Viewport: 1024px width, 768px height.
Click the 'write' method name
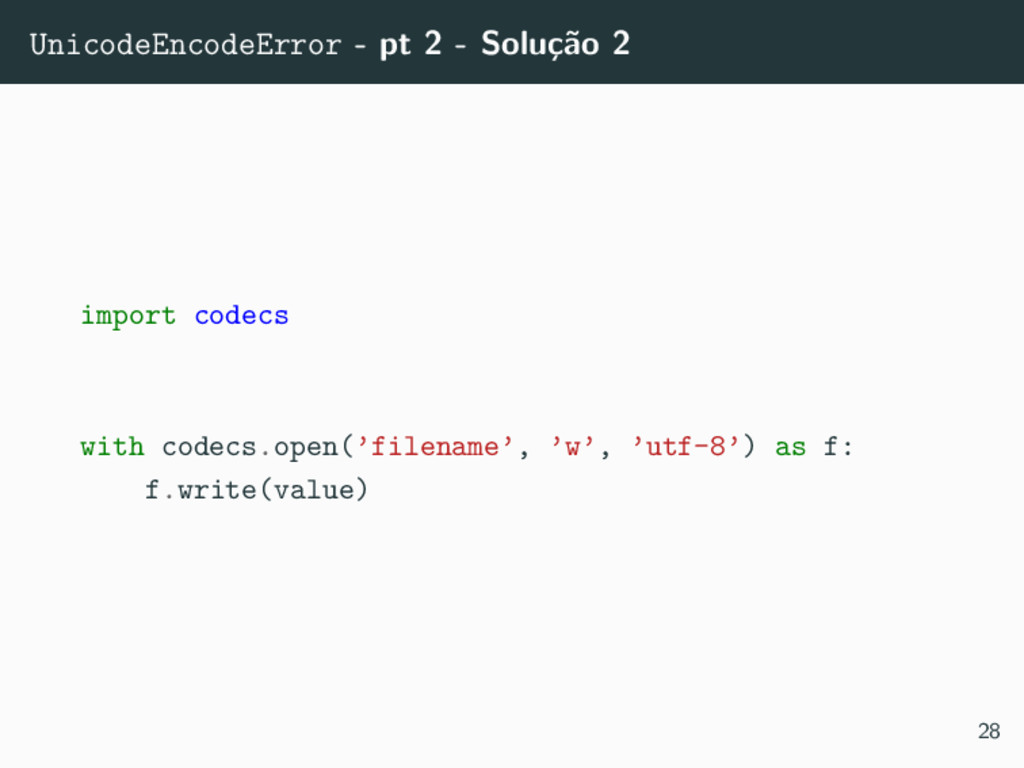(x=217, y=490)
